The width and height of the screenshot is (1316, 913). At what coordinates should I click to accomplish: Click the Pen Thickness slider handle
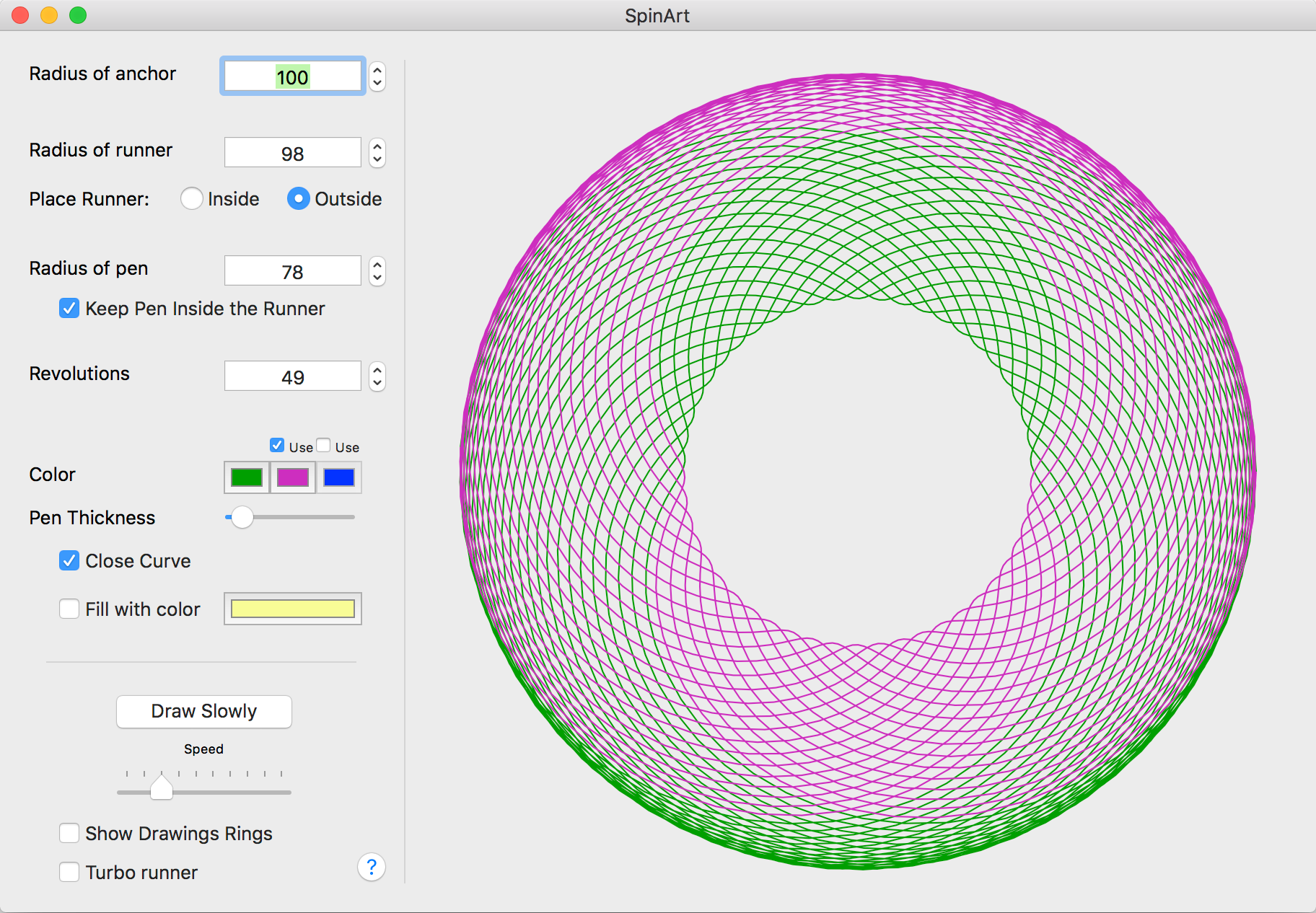(x=242, y=517)
